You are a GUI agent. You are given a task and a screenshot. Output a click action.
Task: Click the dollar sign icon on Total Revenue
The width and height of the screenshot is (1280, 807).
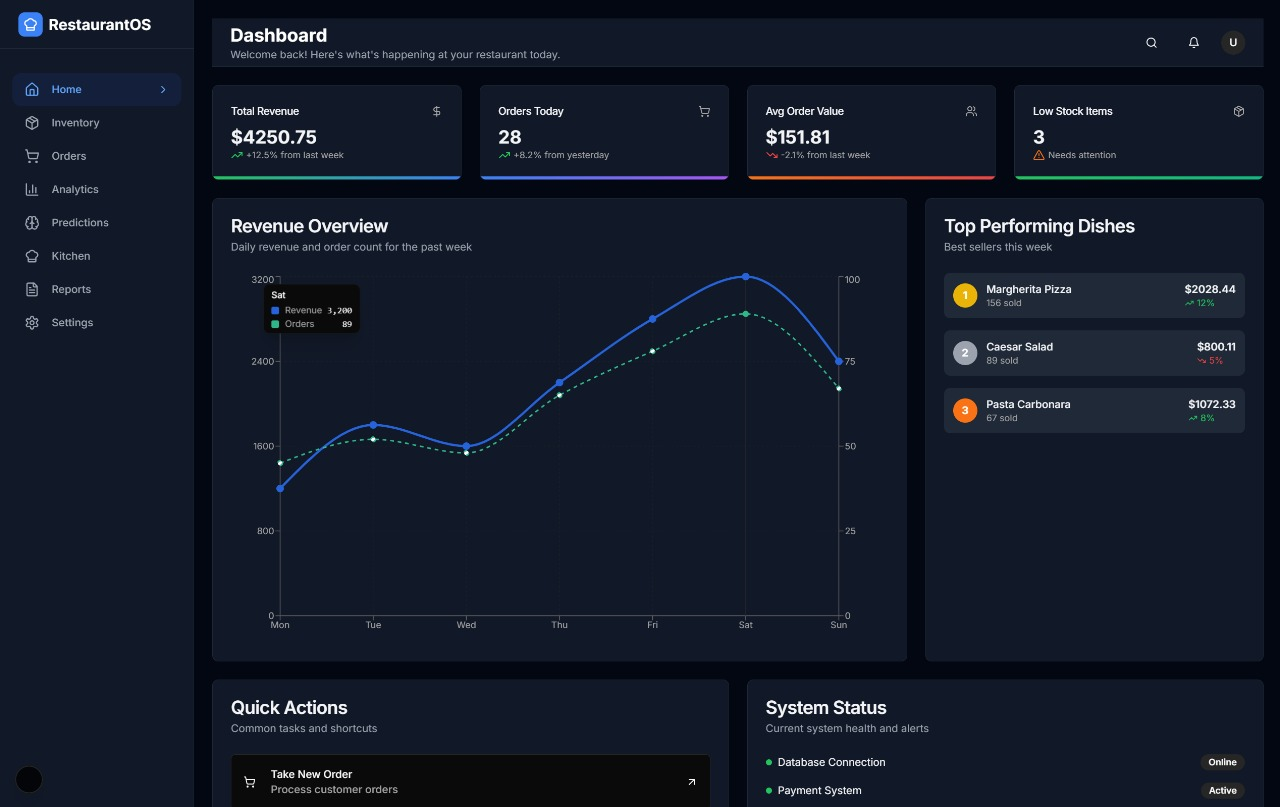point(437,111)
